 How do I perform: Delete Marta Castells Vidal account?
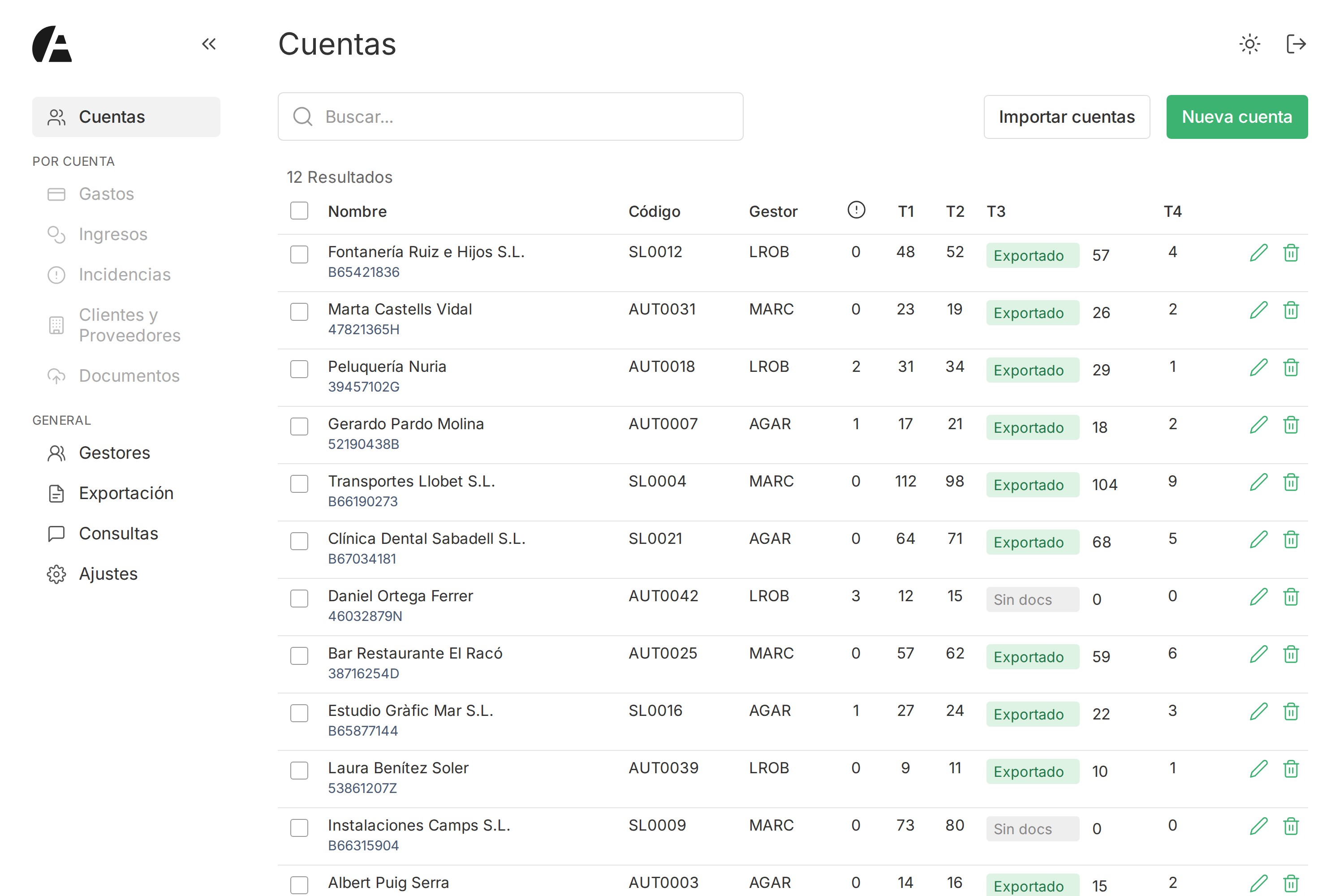click(x=1291, y=310)
